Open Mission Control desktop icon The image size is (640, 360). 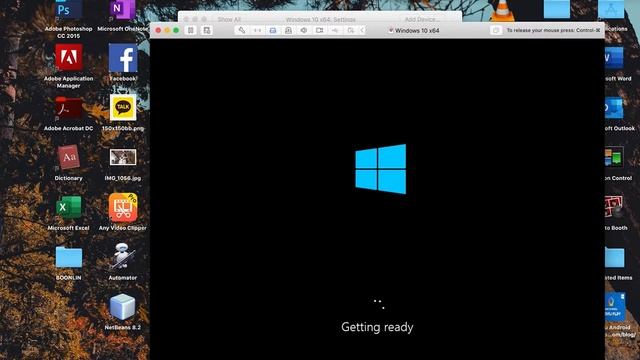click(614, 157)
